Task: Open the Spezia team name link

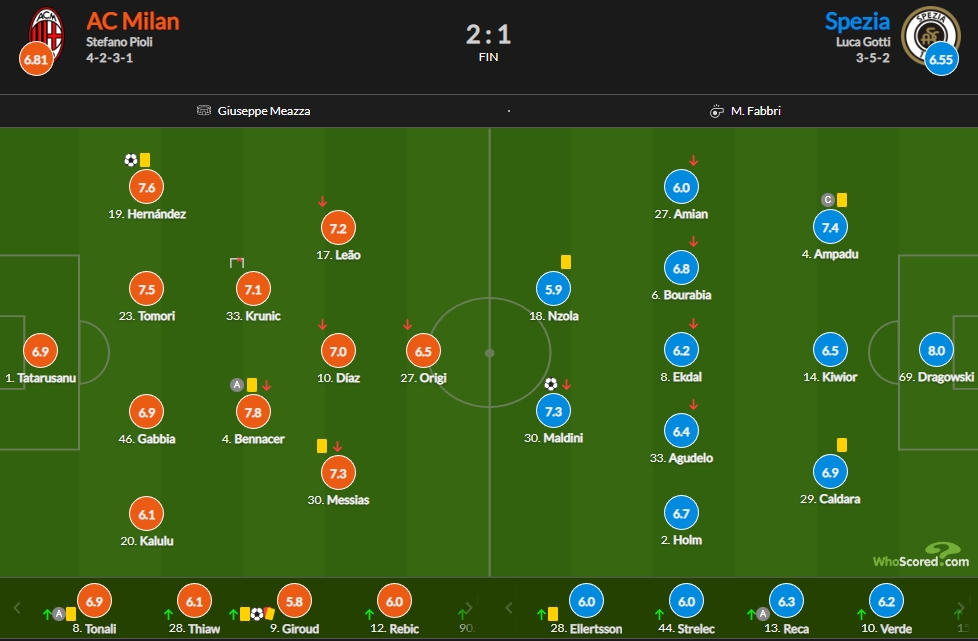Action: [857, 21]
